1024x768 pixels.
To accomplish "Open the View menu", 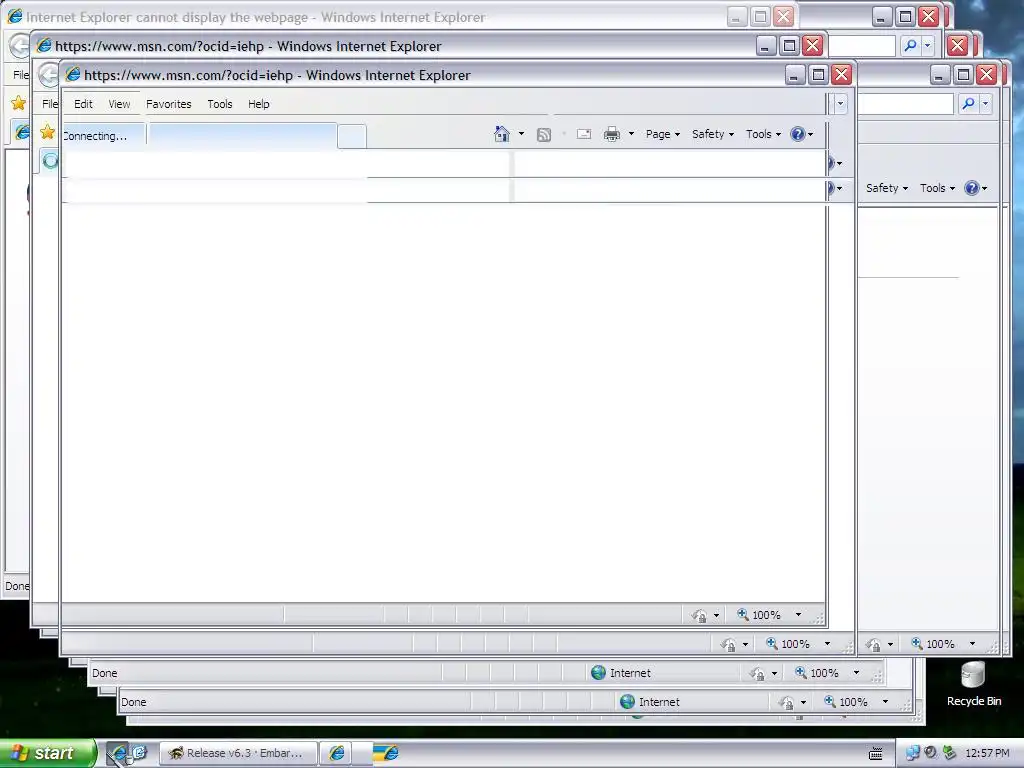I will [x=119, y=104].
